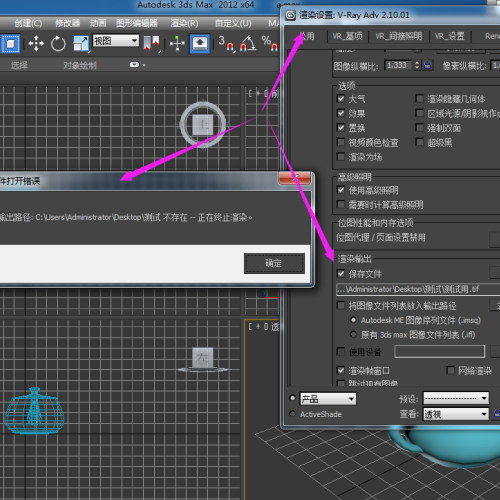The height and width of the screenshot is (500, 500).
Task: Select the Move tool
Action: pos(36,44)
